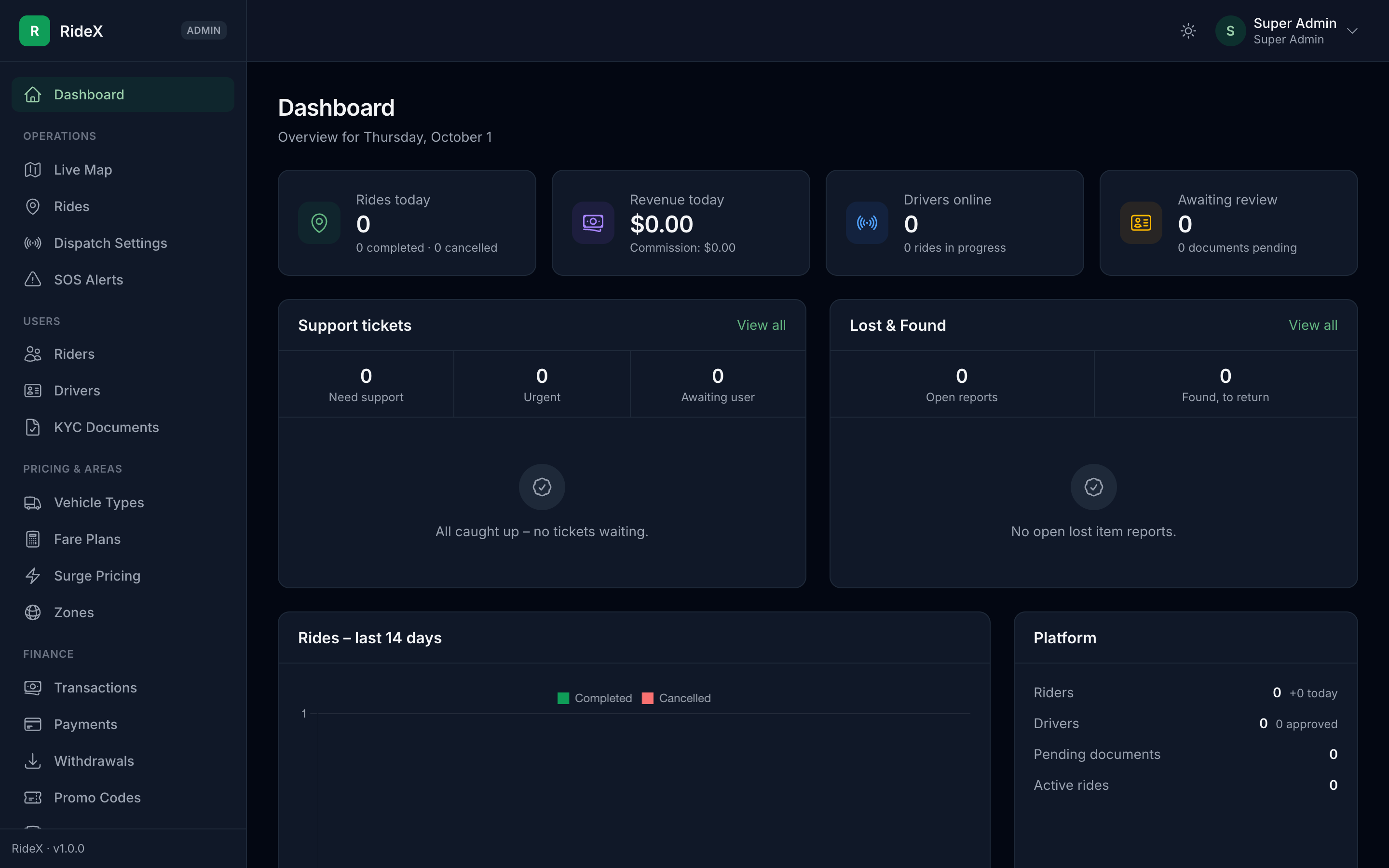Click the Awaiting user count tile
Screen dimensions: 1389x868
(x=718, y=384)
